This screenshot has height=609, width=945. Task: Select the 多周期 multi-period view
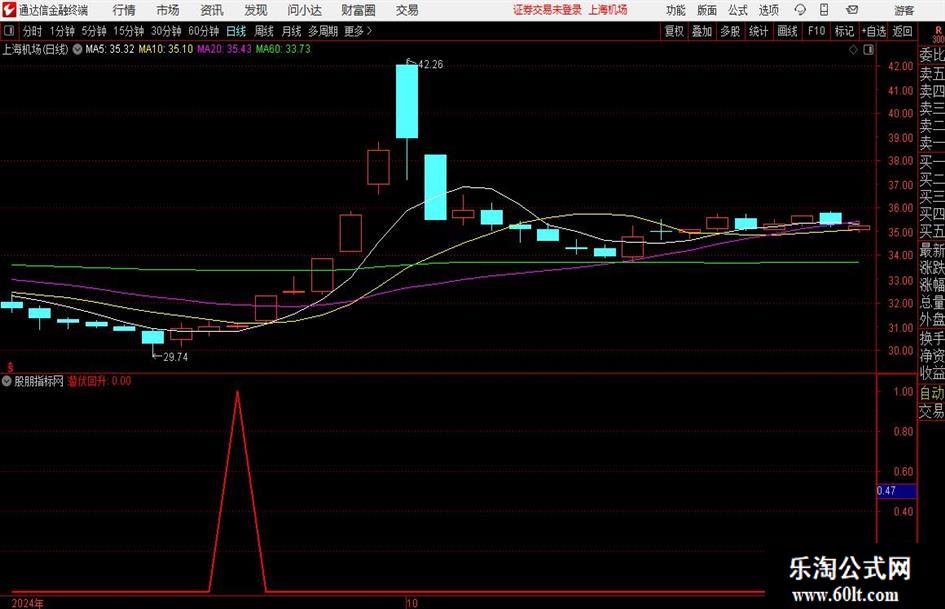[323, 31]
